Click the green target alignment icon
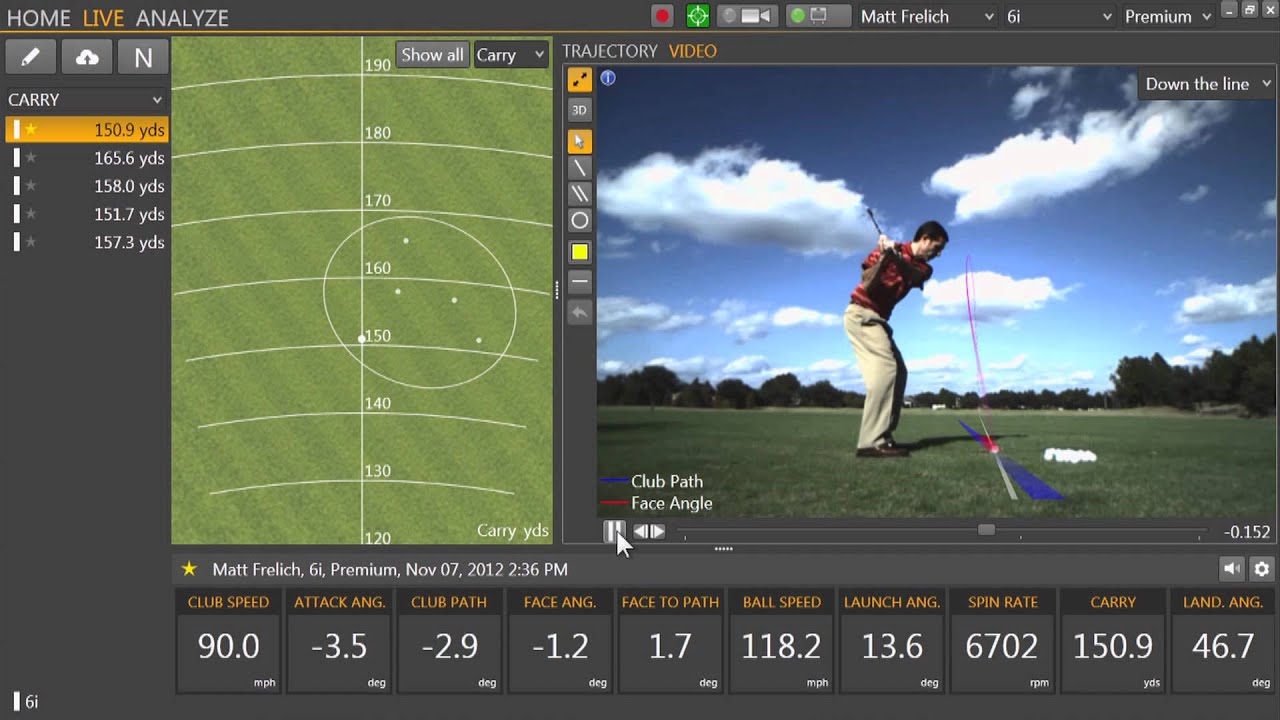This screenshot has height=720, width=1280. (698, 16)
